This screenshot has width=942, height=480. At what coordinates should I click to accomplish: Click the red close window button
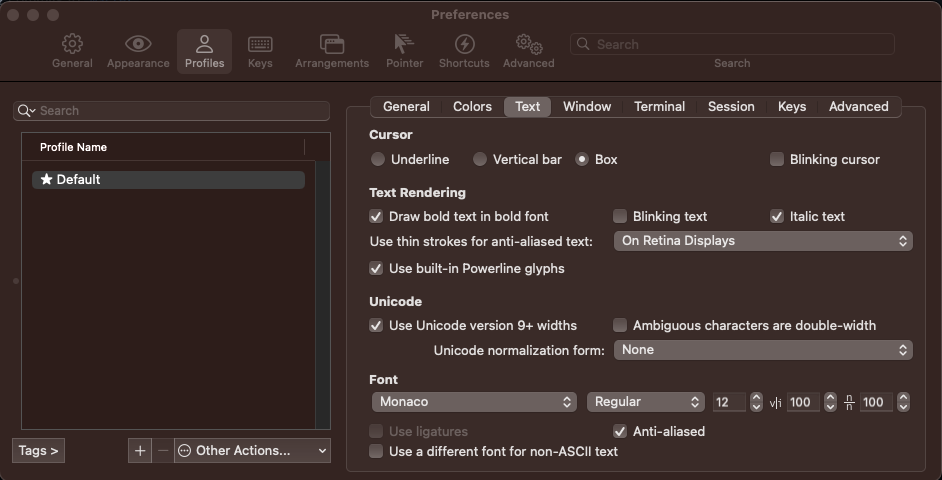13,15
